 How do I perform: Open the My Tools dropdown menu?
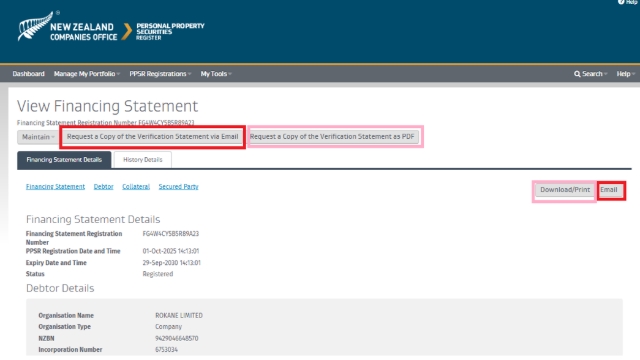(216, 74)
